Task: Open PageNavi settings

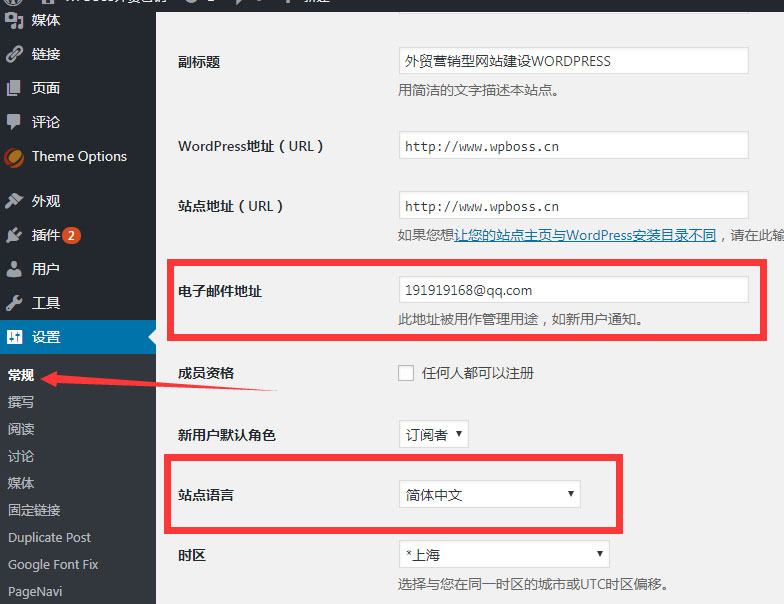Action: 35,592
